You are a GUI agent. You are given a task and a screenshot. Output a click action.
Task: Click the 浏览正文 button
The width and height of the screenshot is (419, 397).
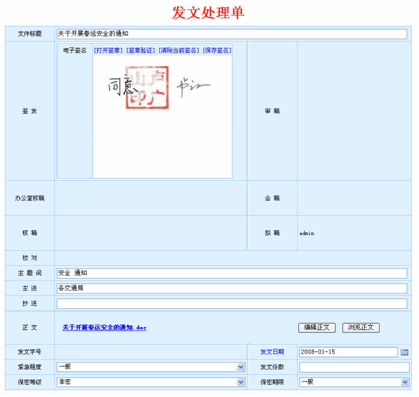click(x=361, y=328)
